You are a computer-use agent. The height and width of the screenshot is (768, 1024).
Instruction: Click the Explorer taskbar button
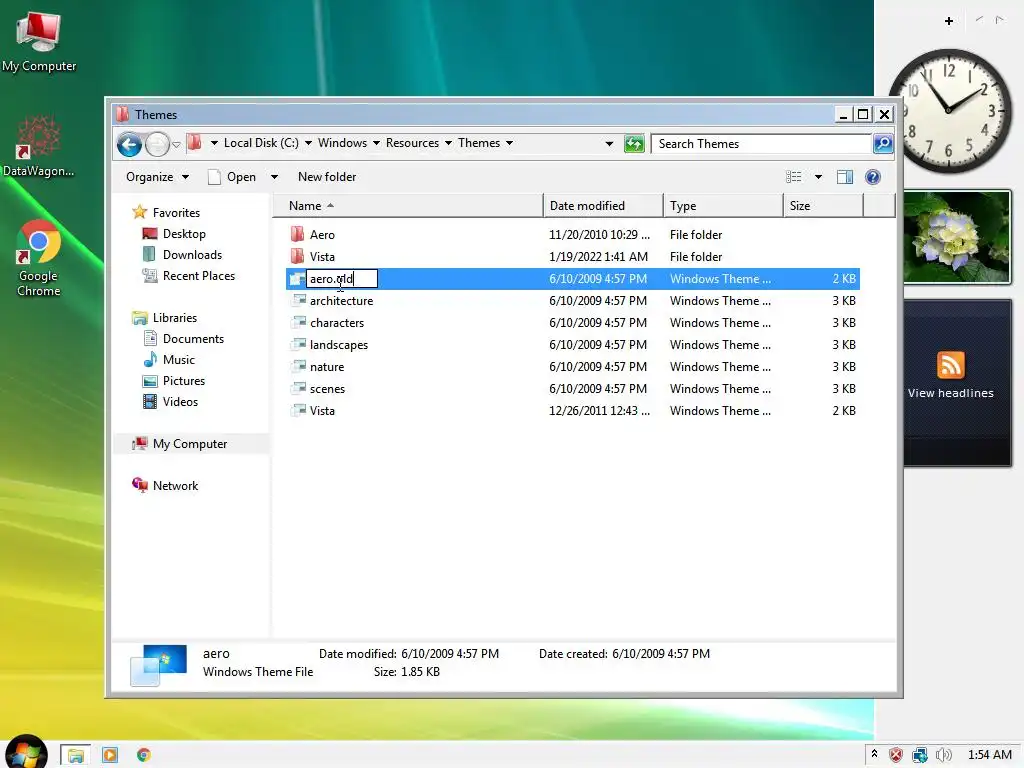click(75, 756)
